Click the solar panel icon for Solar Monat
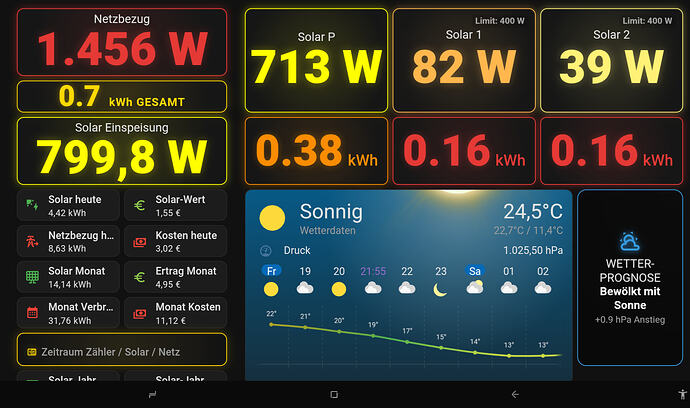Screen dimensions: 690x408 tap(32, 277)
